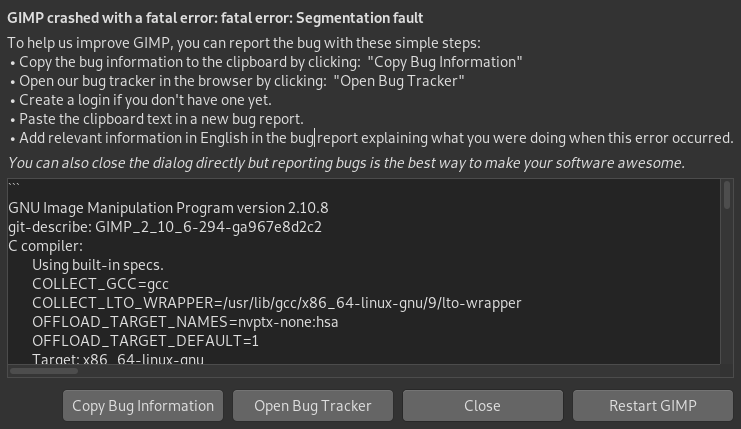Place cursor on the GIMP version 2.10.8 line
Screen dimensions: 741x429
pyautogui.click(x=168, y=208)
